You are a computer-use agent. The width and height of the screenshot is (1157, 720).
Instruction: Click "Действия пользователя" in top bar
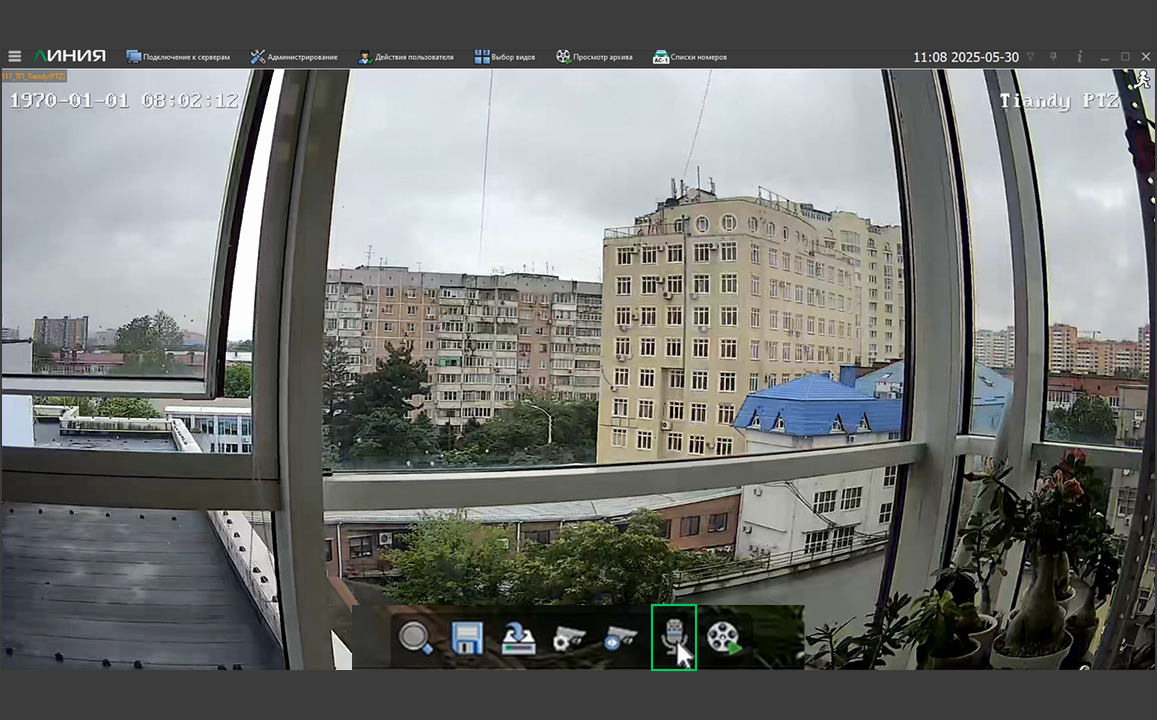pos(406,57)
